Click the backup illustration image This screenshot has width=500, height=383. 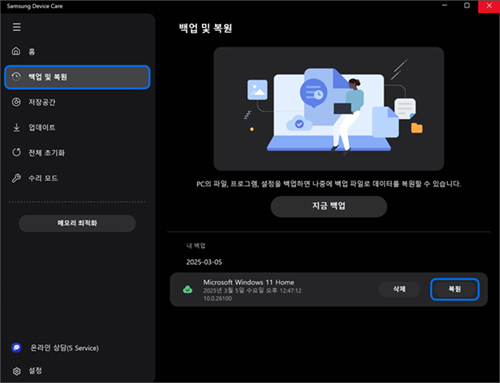[329, 109]
